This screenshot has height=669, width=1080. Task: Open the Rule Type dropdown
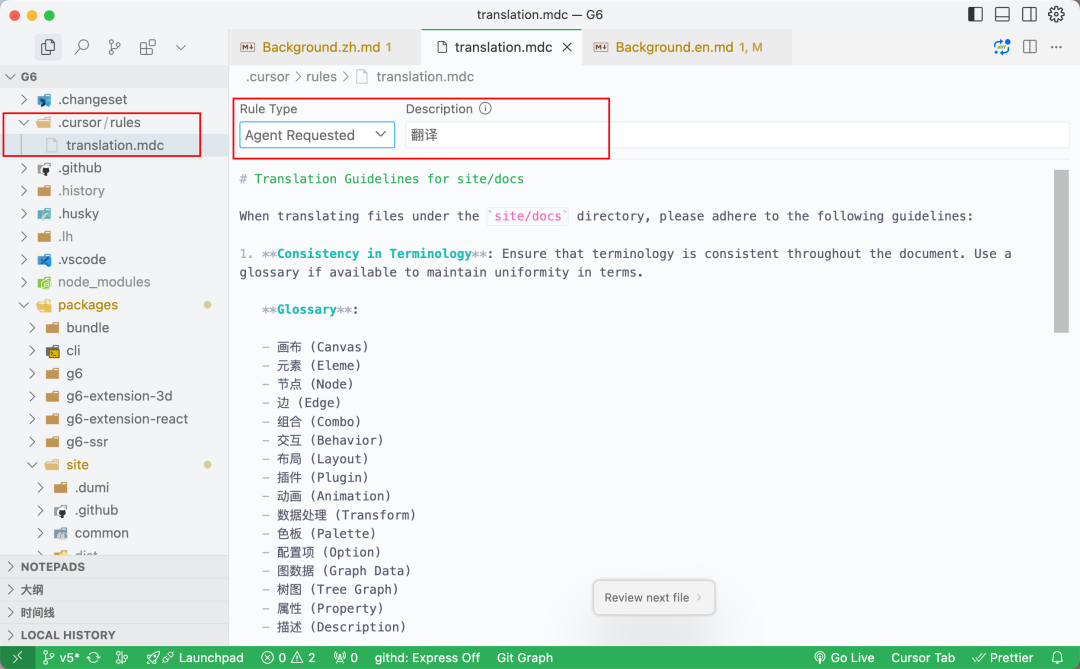tap(317, 135)
